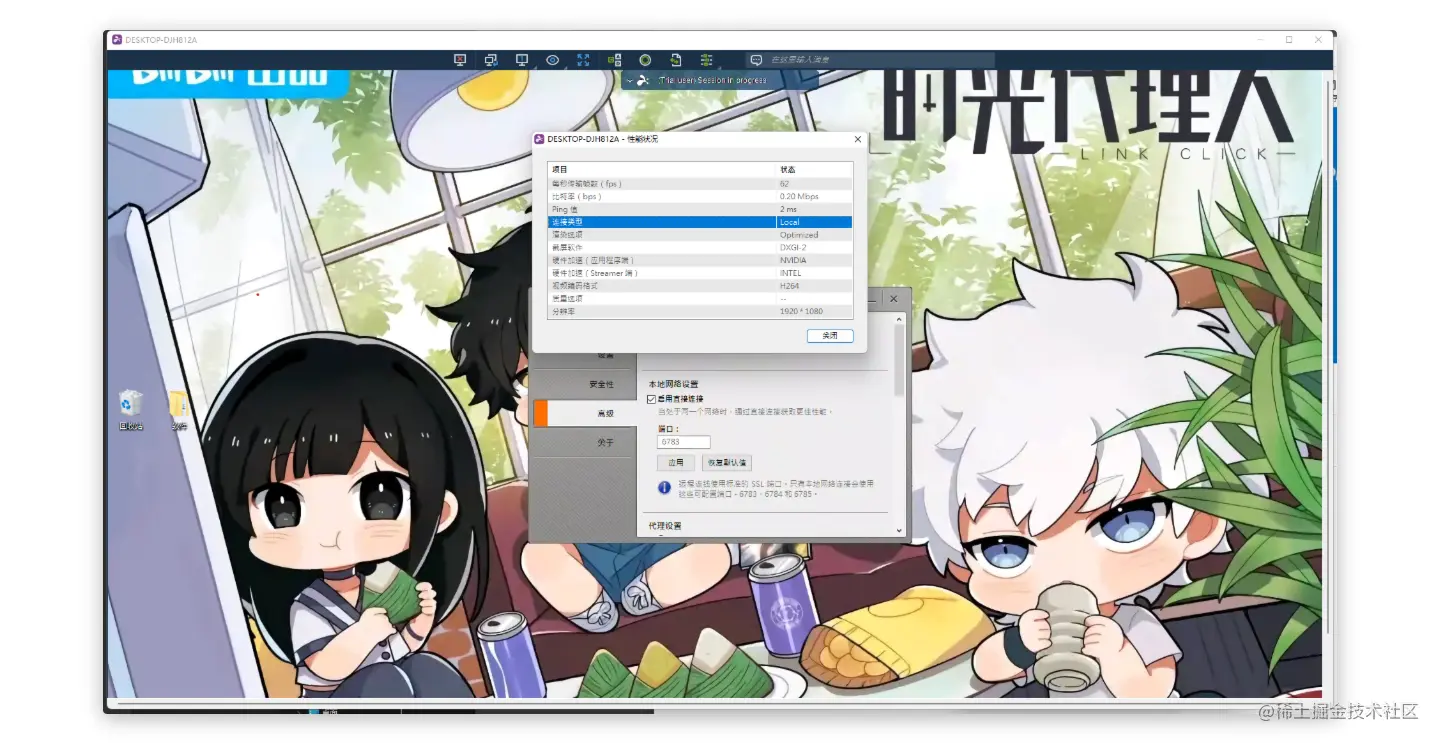Click the Splashtop icon in main title bar
The height and width of the screenshot is (743, 1440).
117,40
